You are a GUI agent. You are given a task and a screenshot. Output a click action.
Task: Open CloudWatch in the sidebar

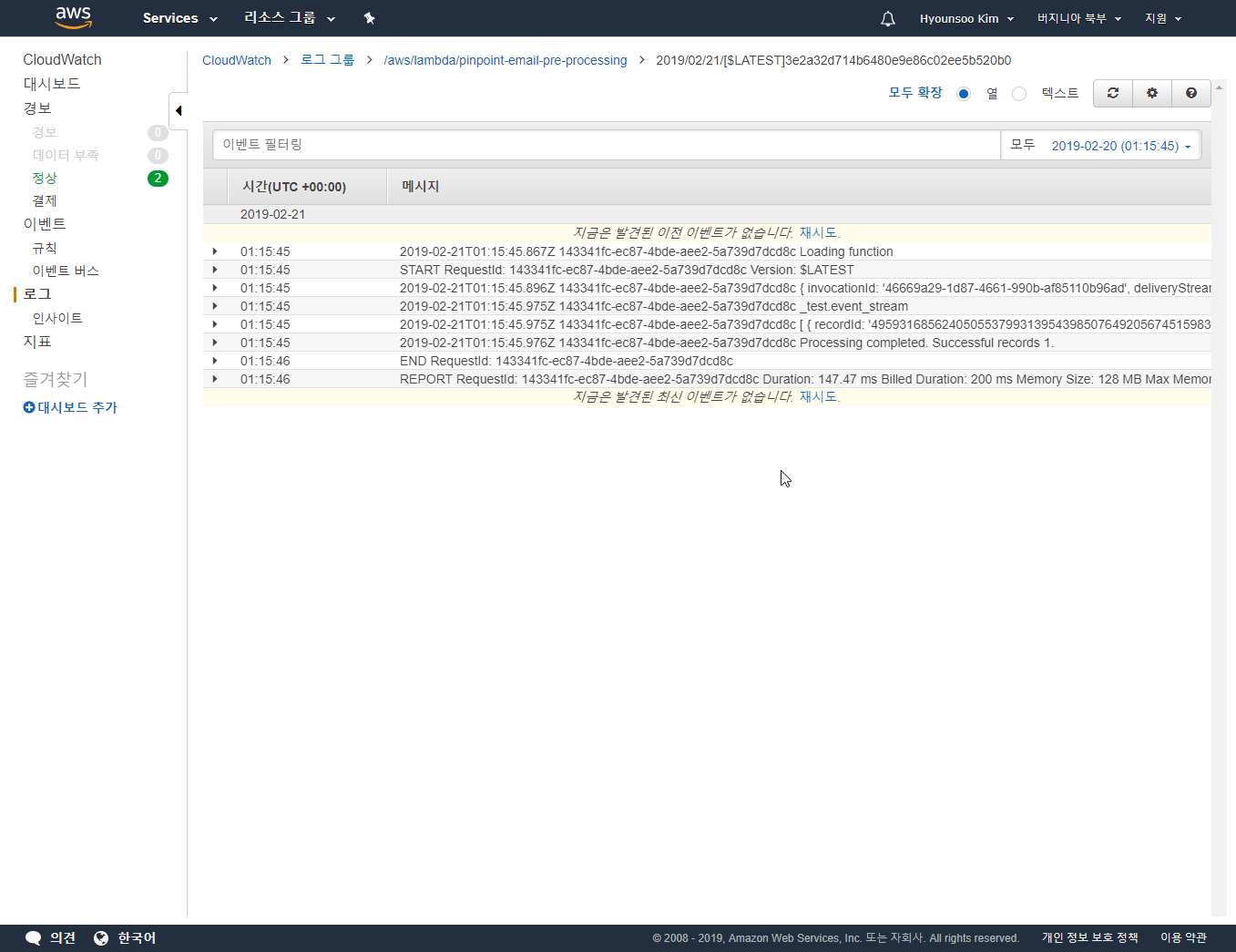pos(62,59)
